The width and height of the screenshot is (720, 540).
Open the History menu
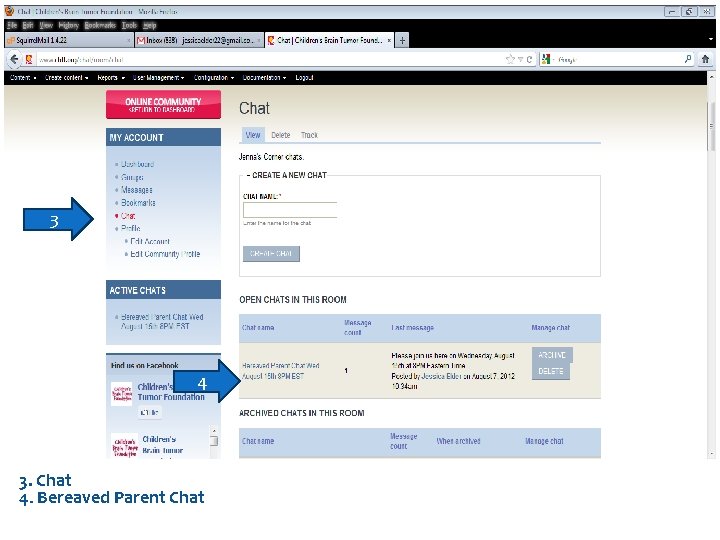pos(68,25)
